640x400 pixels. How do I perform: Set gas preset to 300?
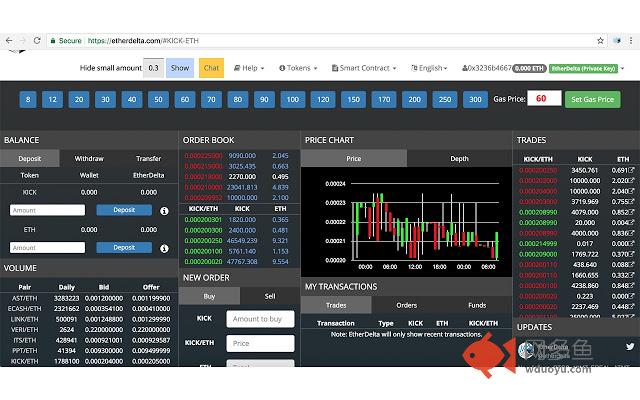click(x=475, y=99)
